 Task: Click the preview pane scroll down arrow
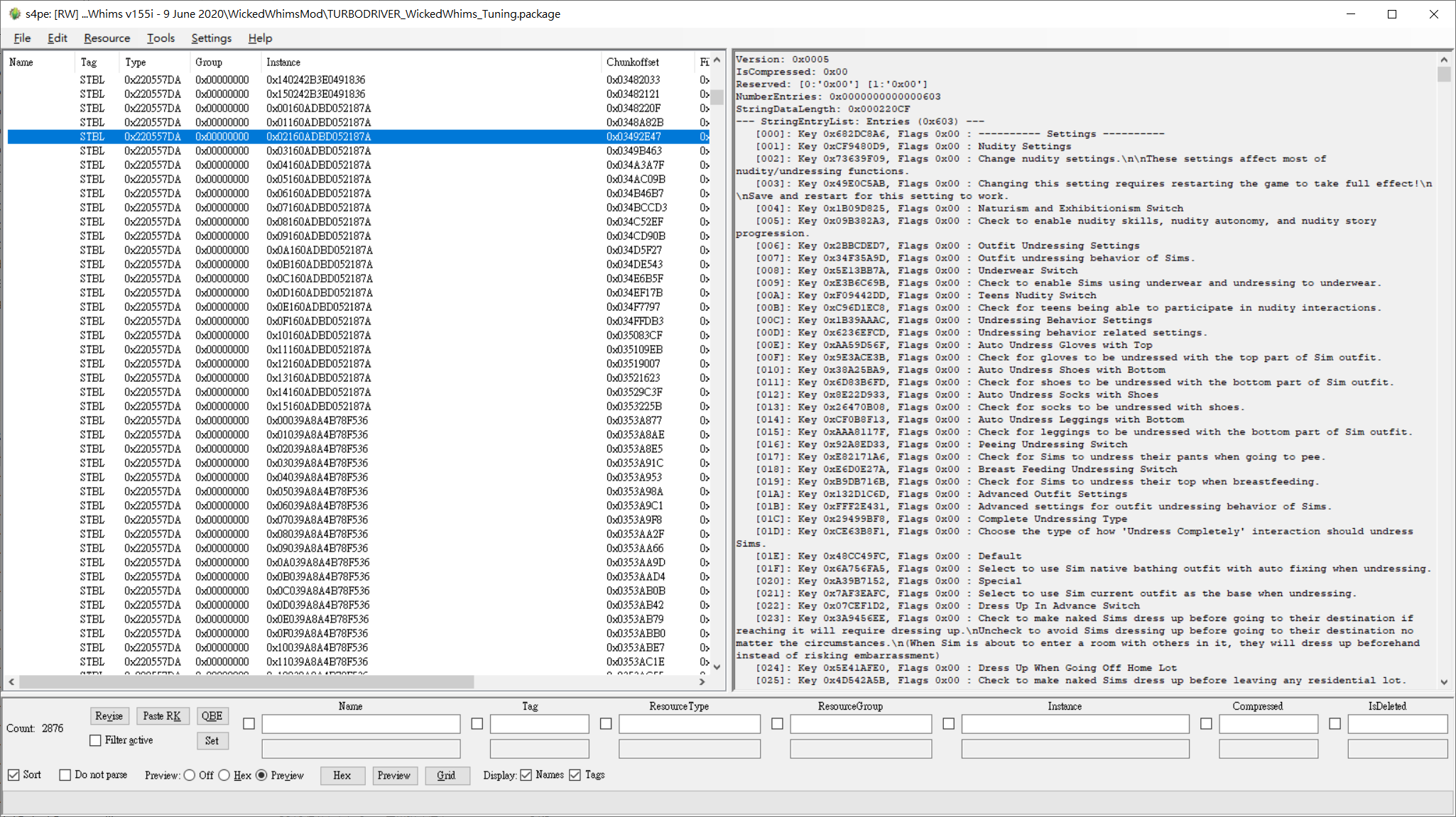tap(1444, 681)
